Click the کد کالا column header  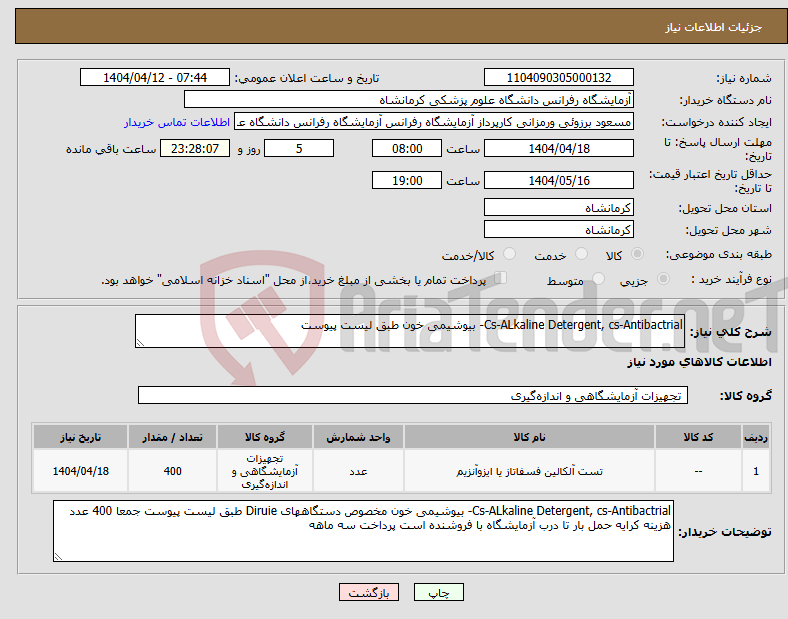click(x=698, y=437)
